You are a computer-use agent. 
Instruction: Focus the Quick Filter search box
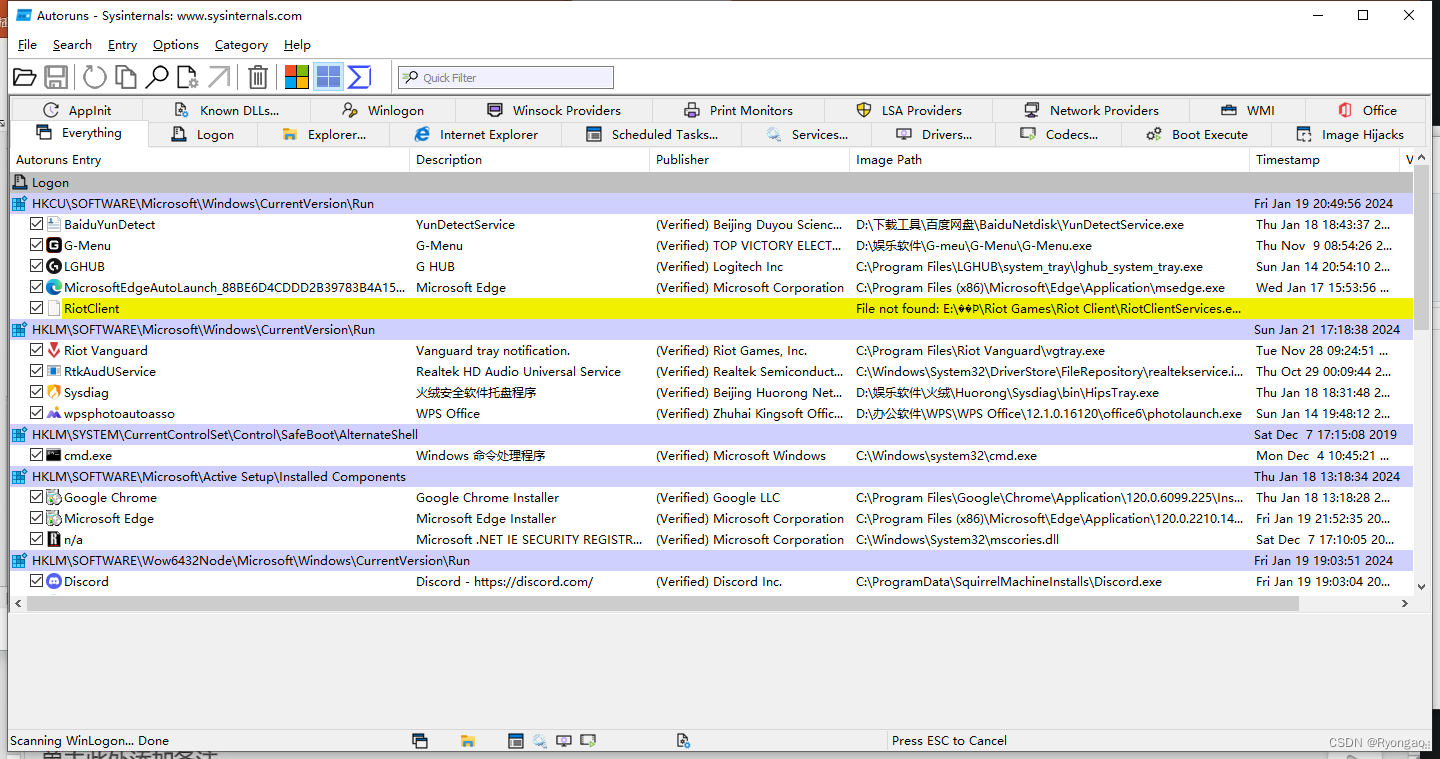pos(506,78)
